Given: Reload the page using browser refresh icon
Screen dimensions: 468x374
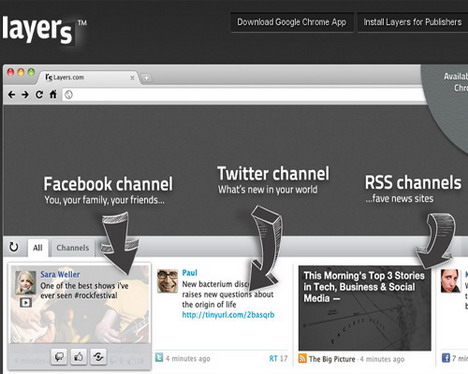Looking at the screenshot, I should pyautogui.click(x=39, y=95).
